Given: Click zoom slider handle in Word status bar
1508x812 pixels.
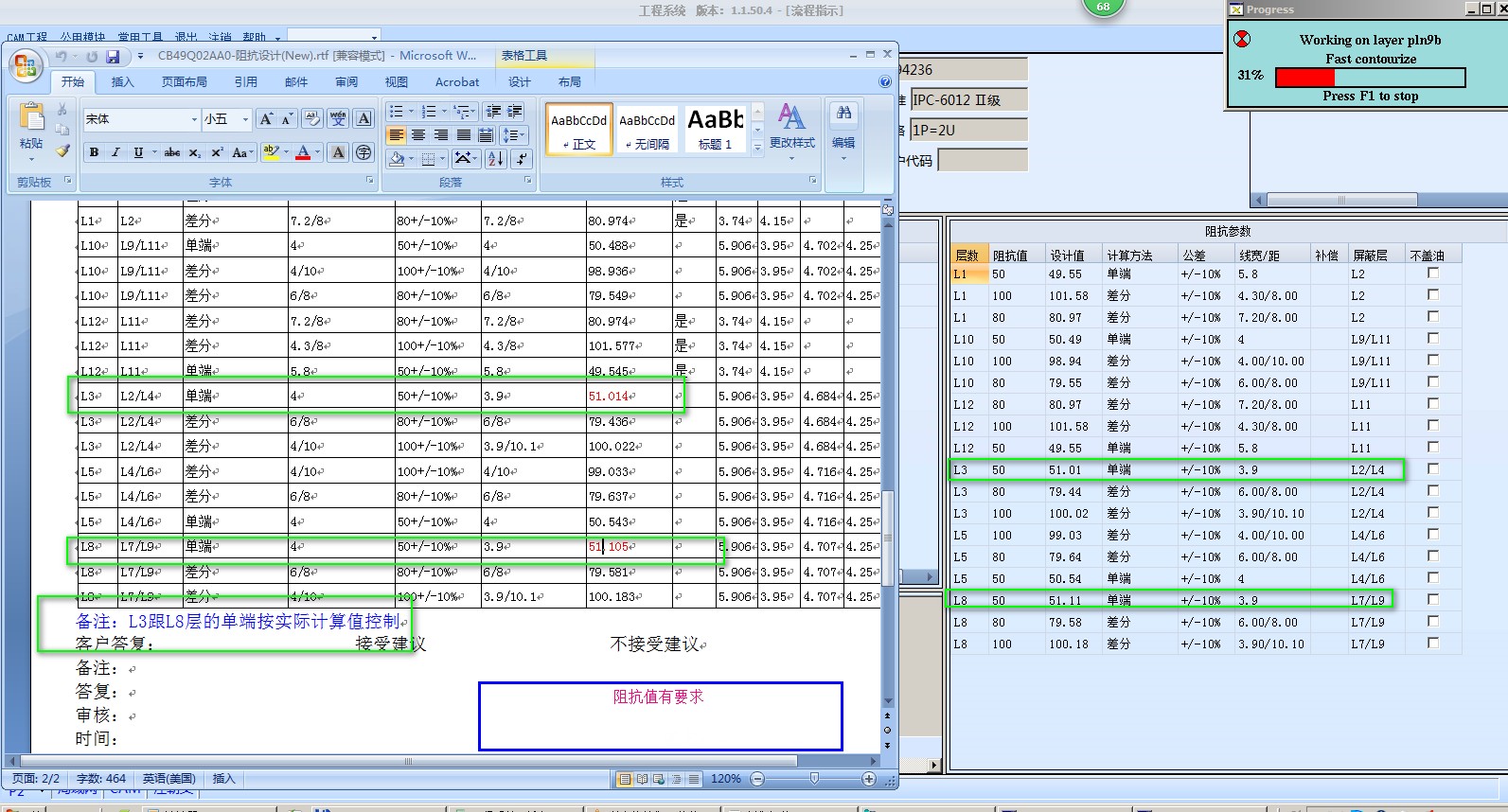Looking at the screenshot, I should click(814, 778).
